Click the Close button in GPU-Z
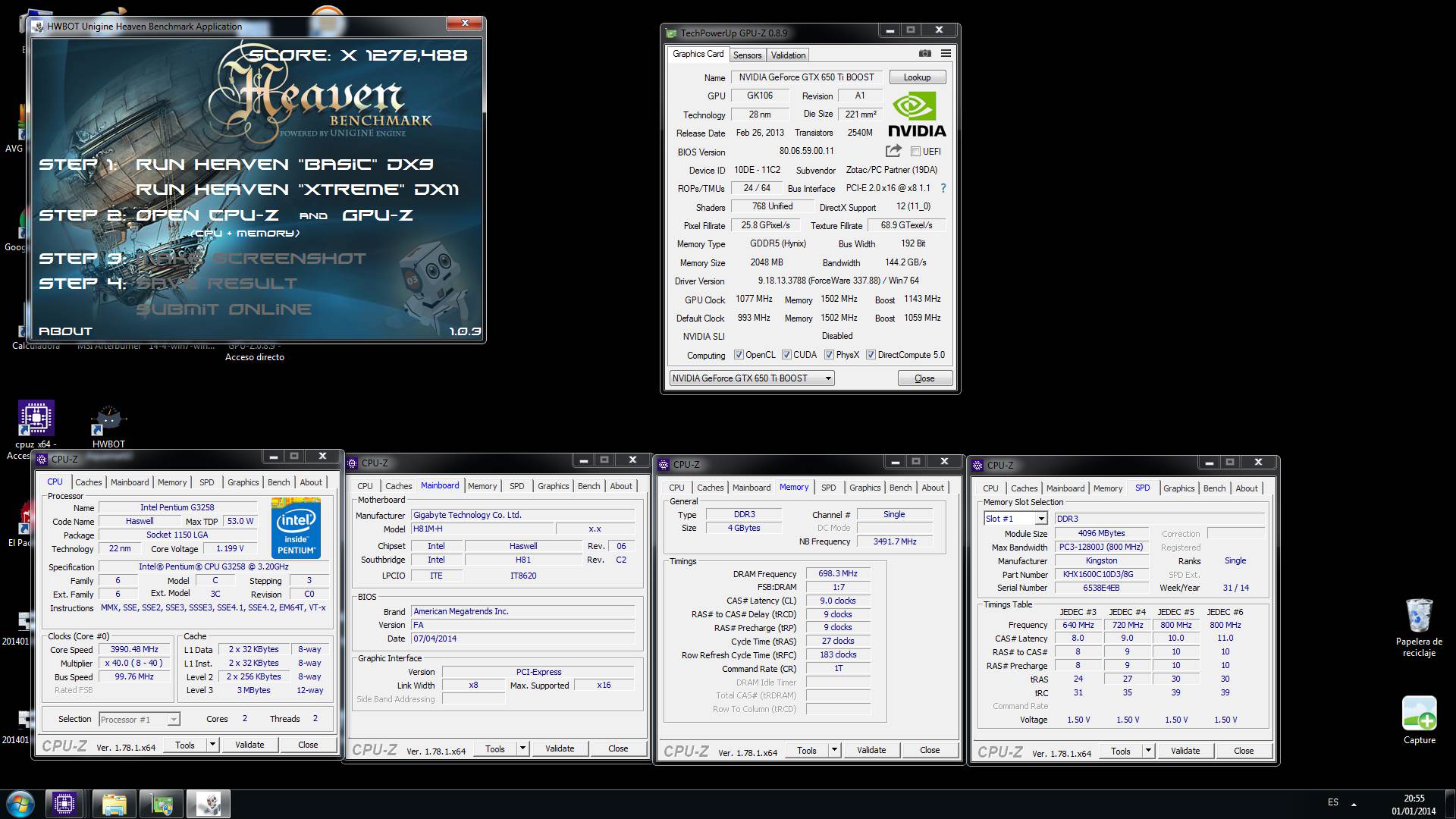 924,378
